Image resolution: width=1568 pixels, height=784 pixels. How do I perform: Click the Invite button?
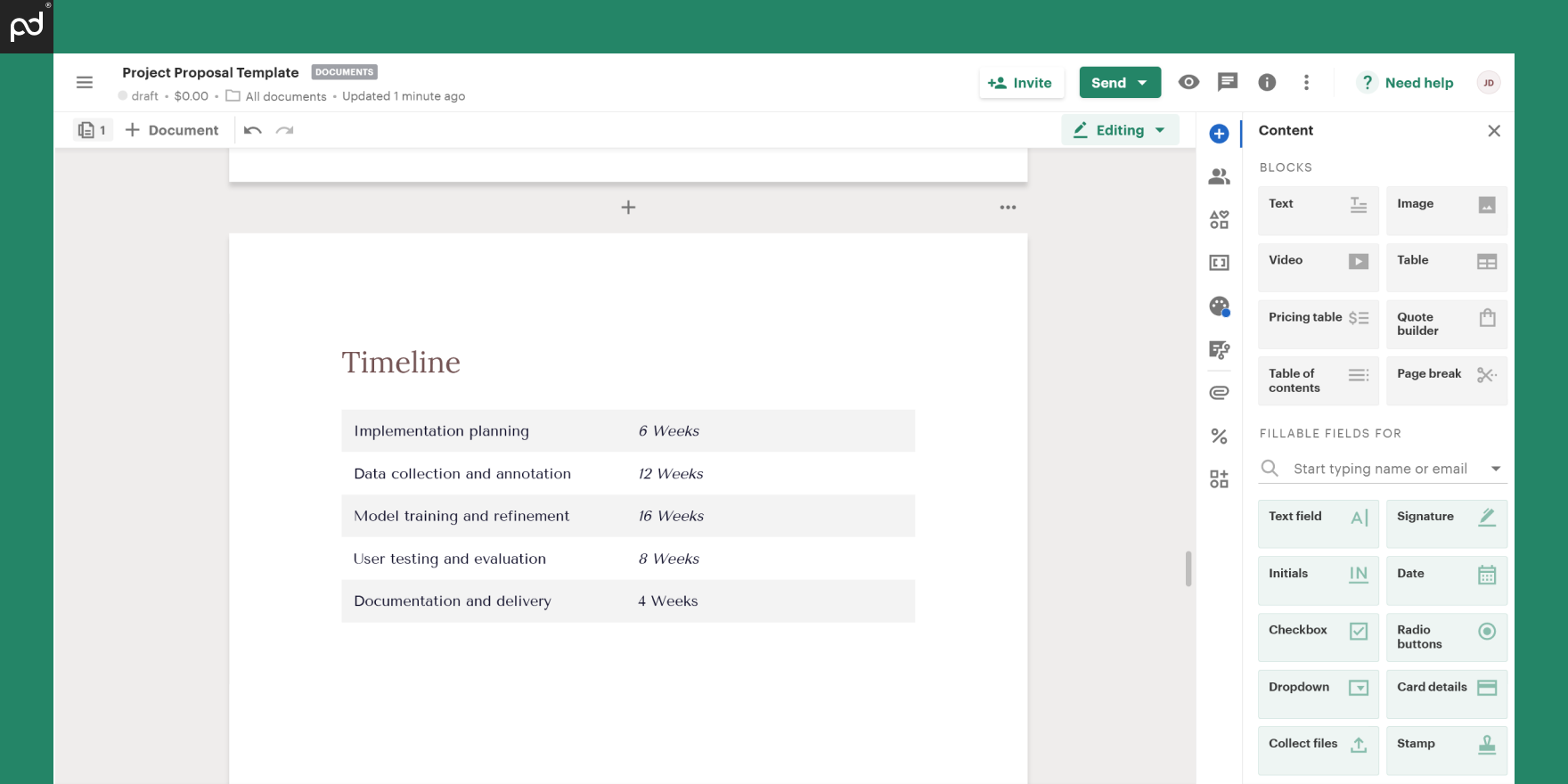1020,83
